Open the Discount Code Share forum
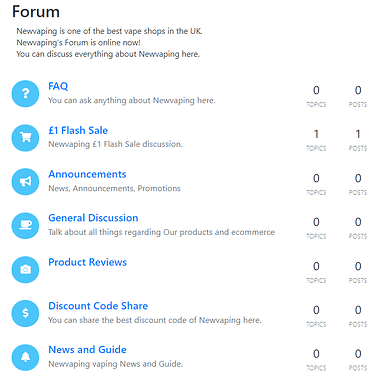The width and height of the screenshot is (375, 375). tap(98, 306)
